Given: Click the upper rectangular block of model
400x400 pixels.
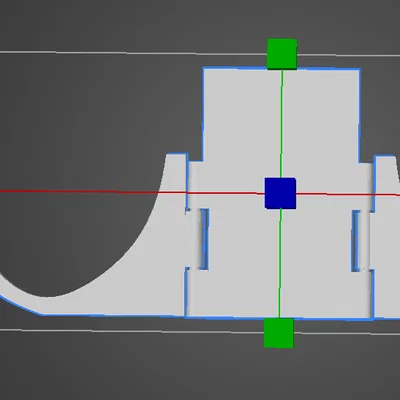Looking at the screenshot, I should coord(282,115).
